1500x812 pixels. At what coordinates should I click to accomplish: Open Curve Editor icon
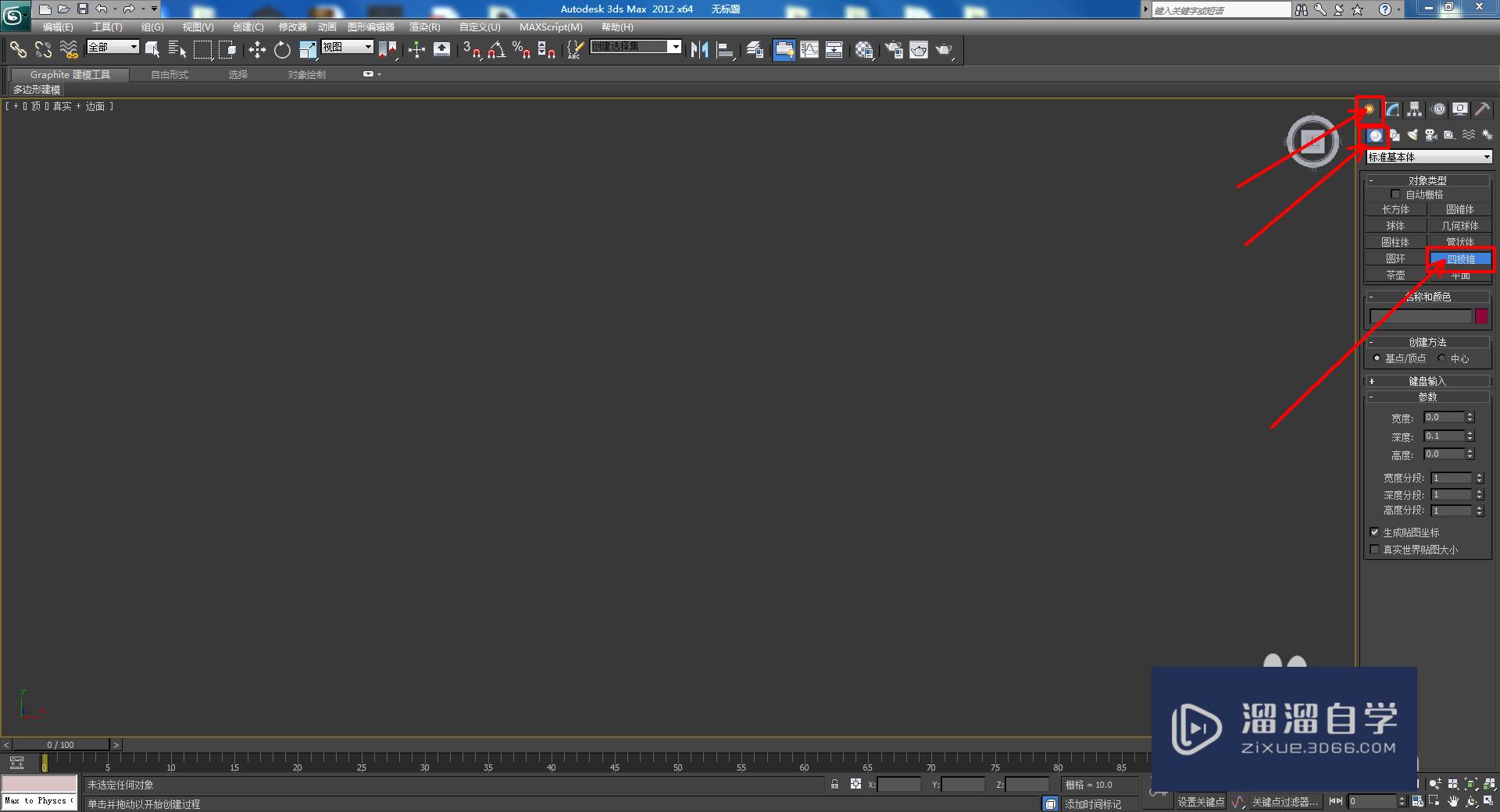tap(809, 50)
